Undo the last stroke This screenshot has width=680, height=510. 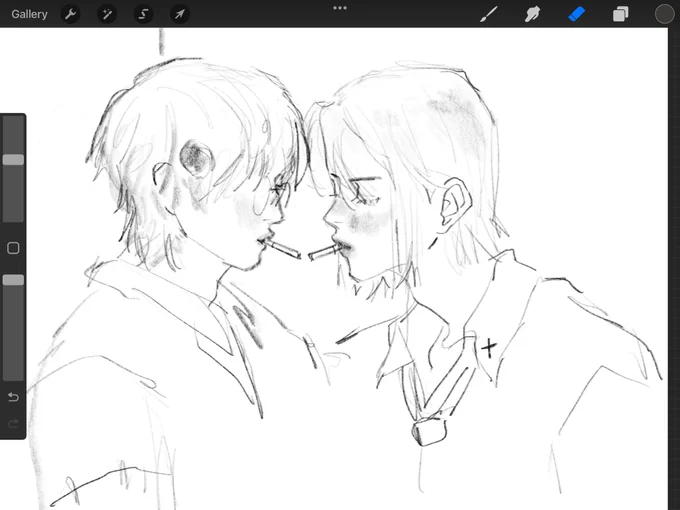click(x=13, y=397)
